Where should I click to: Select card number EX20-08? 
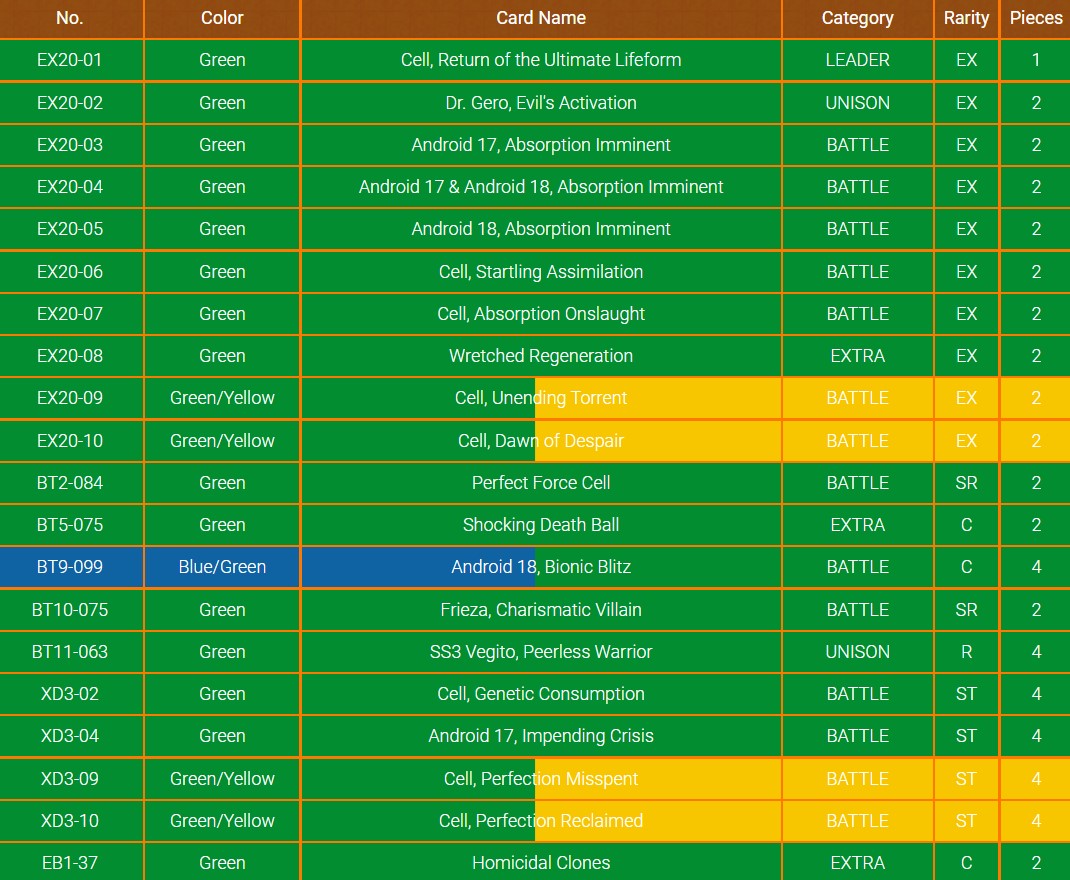point(70,356)
